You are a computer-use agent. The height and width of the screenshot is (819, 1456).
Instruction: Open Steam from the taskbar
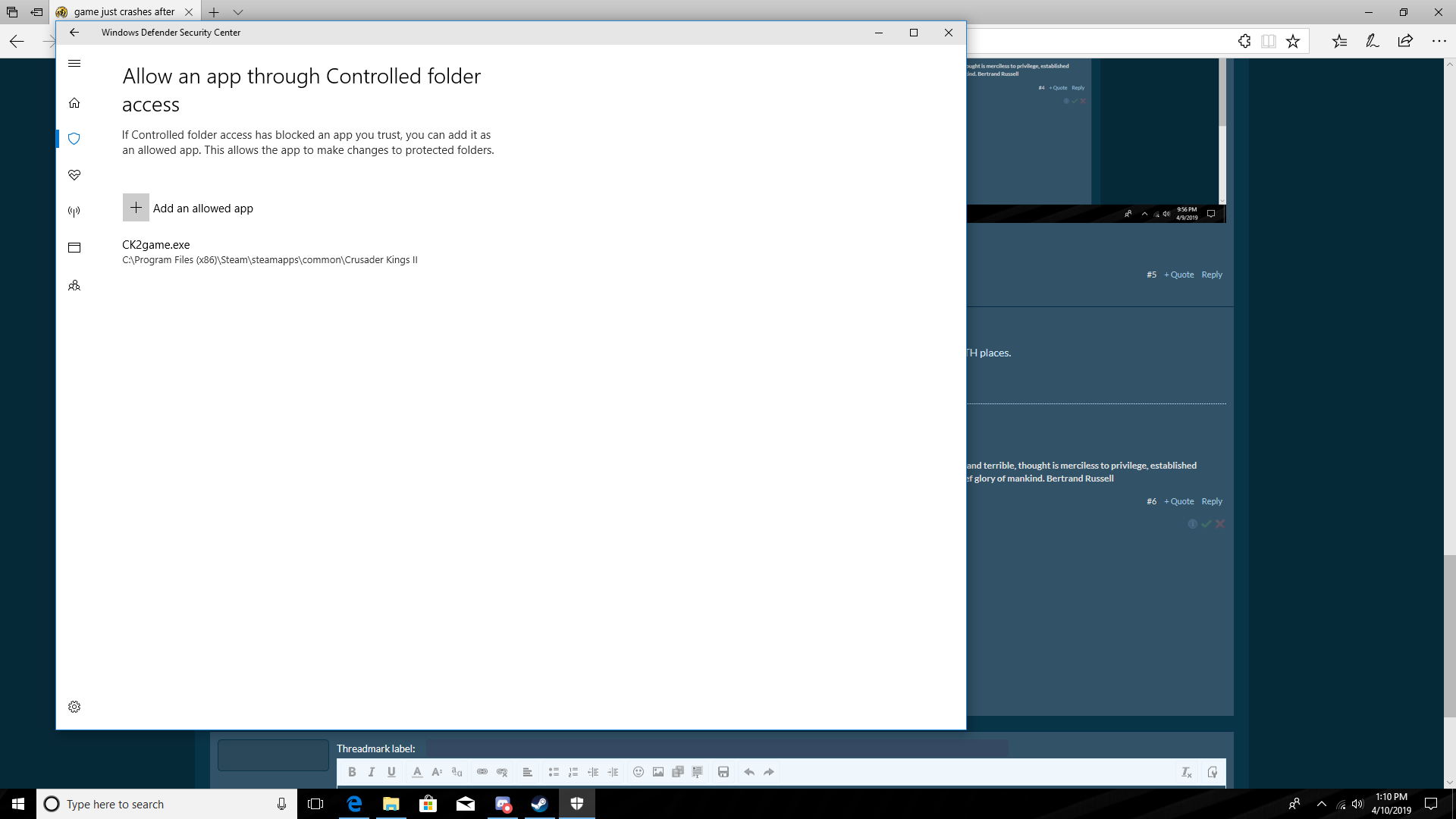click(x=540, y=804)
